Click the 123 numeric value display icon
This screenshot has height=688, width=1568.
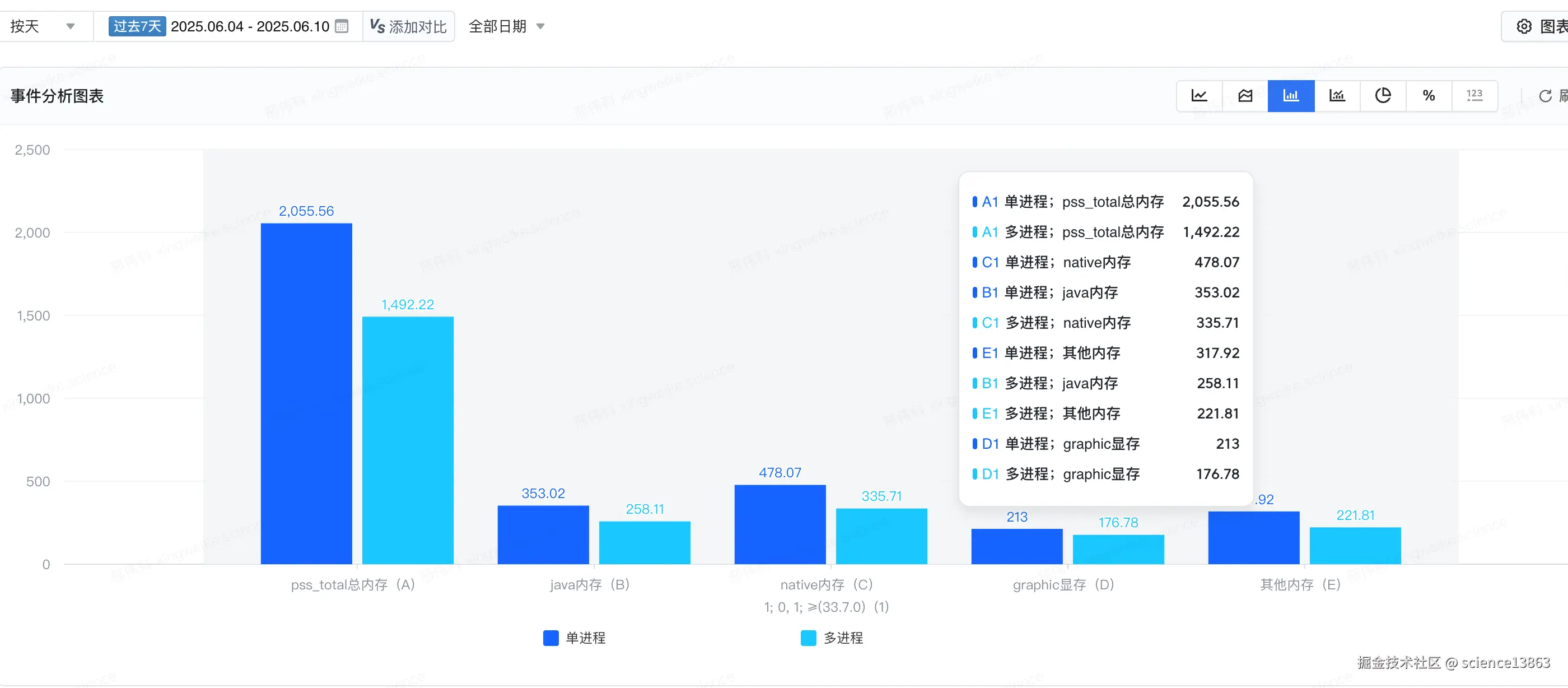click(x=1474, y=96)
